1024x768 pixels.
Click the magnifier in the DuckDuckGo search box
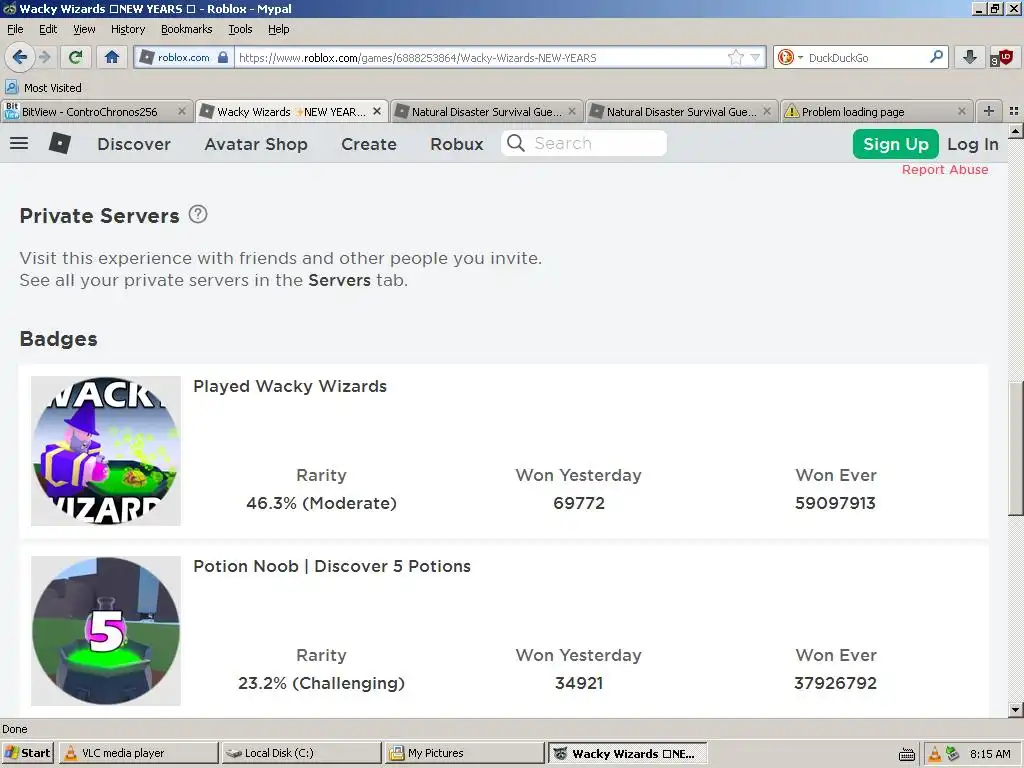click(936, 57)
